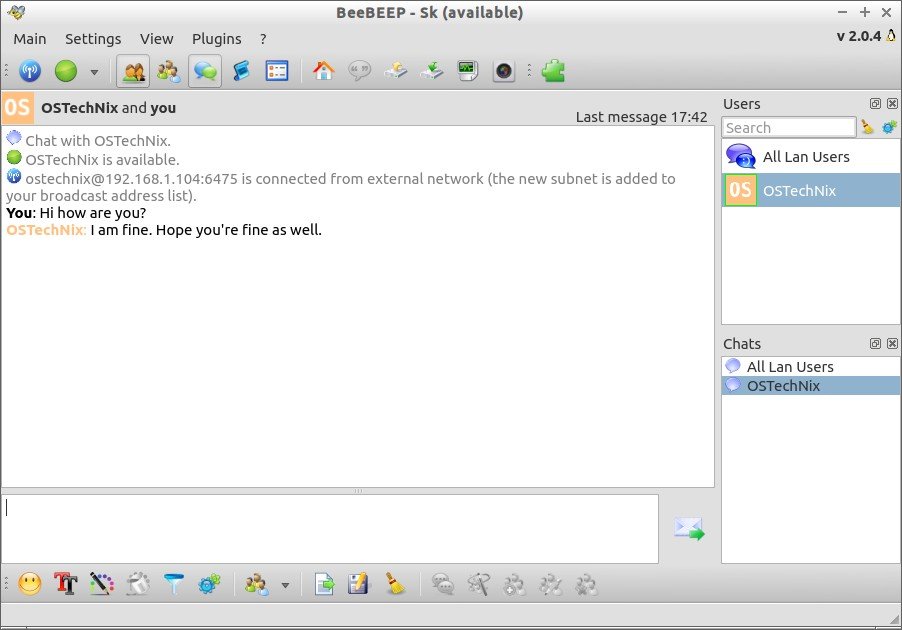Image resolution: width=902 pixels, height=630 pixels.
Task: Close the Users panel
Action: pos(892,104)
